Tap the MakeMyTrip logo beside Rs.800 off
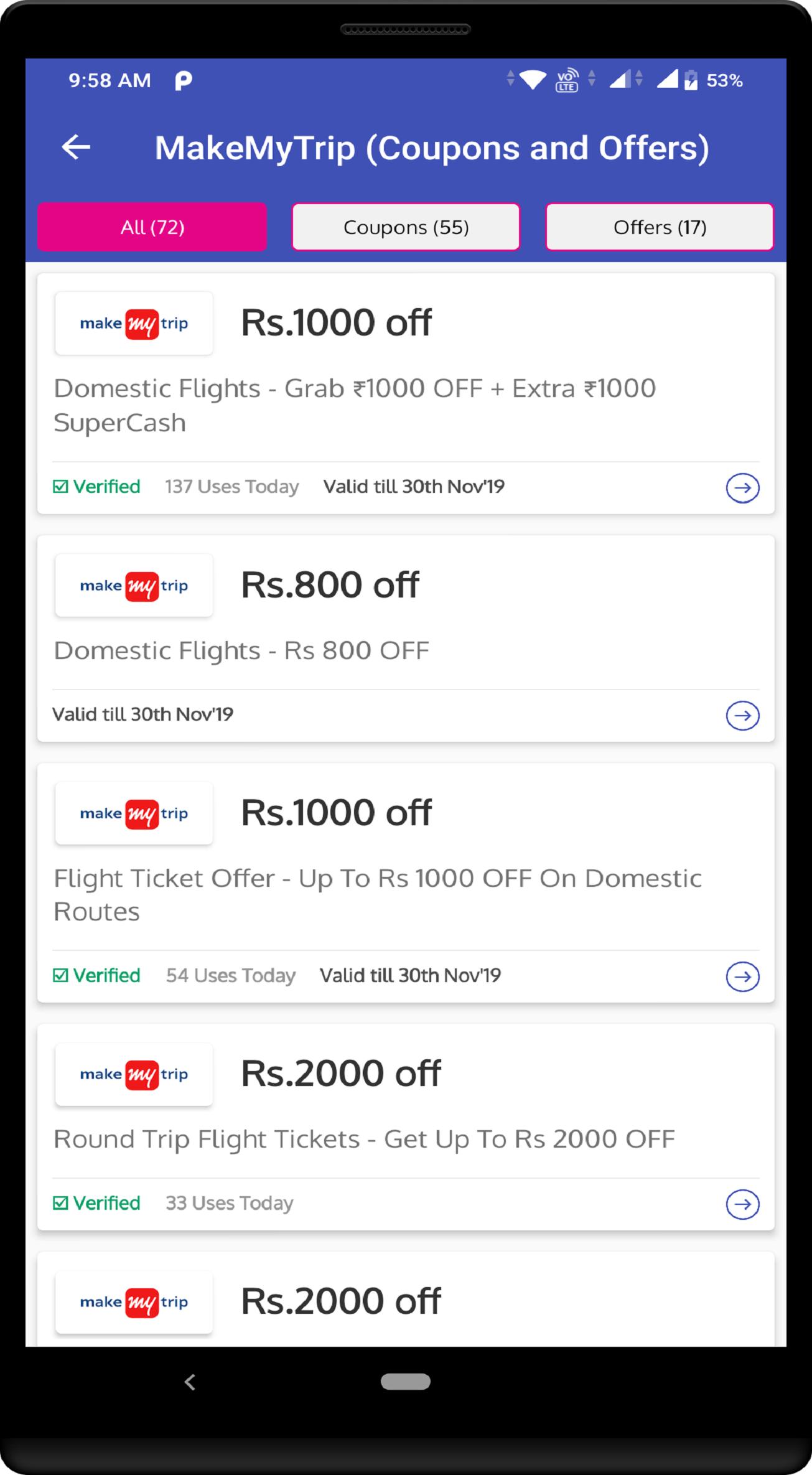 pos(134,586)
